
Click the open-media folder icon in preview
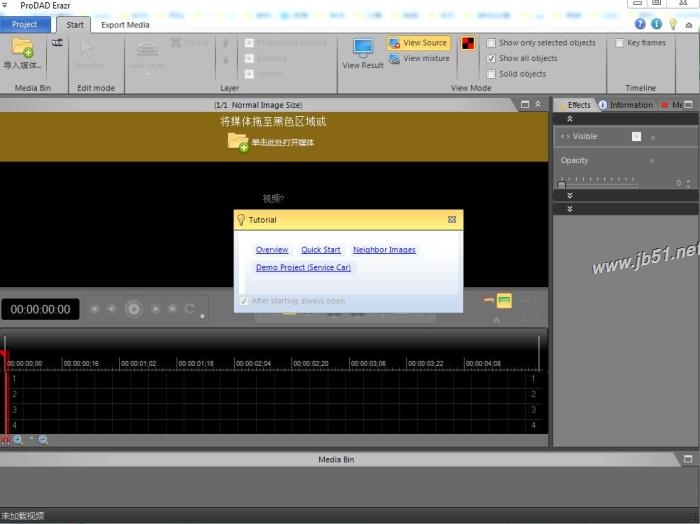pyautogui.click(x=238, y=142)
